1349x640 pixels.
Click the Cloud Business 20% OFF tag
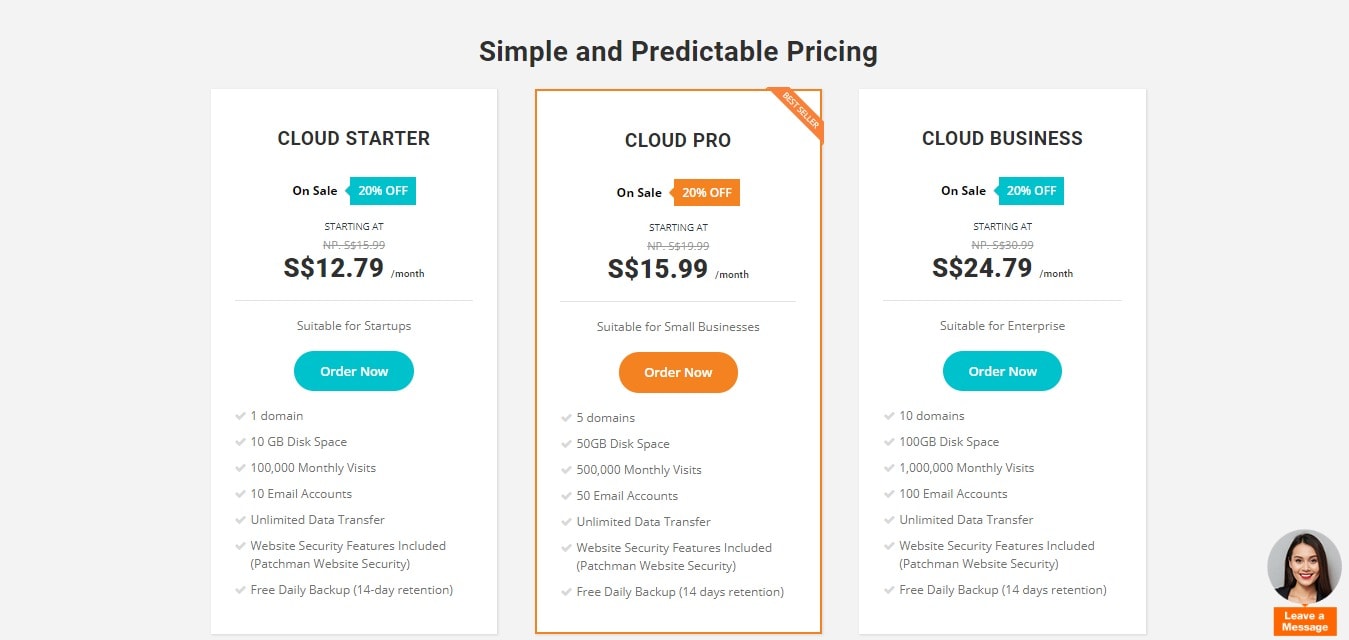click(1030, 191)
